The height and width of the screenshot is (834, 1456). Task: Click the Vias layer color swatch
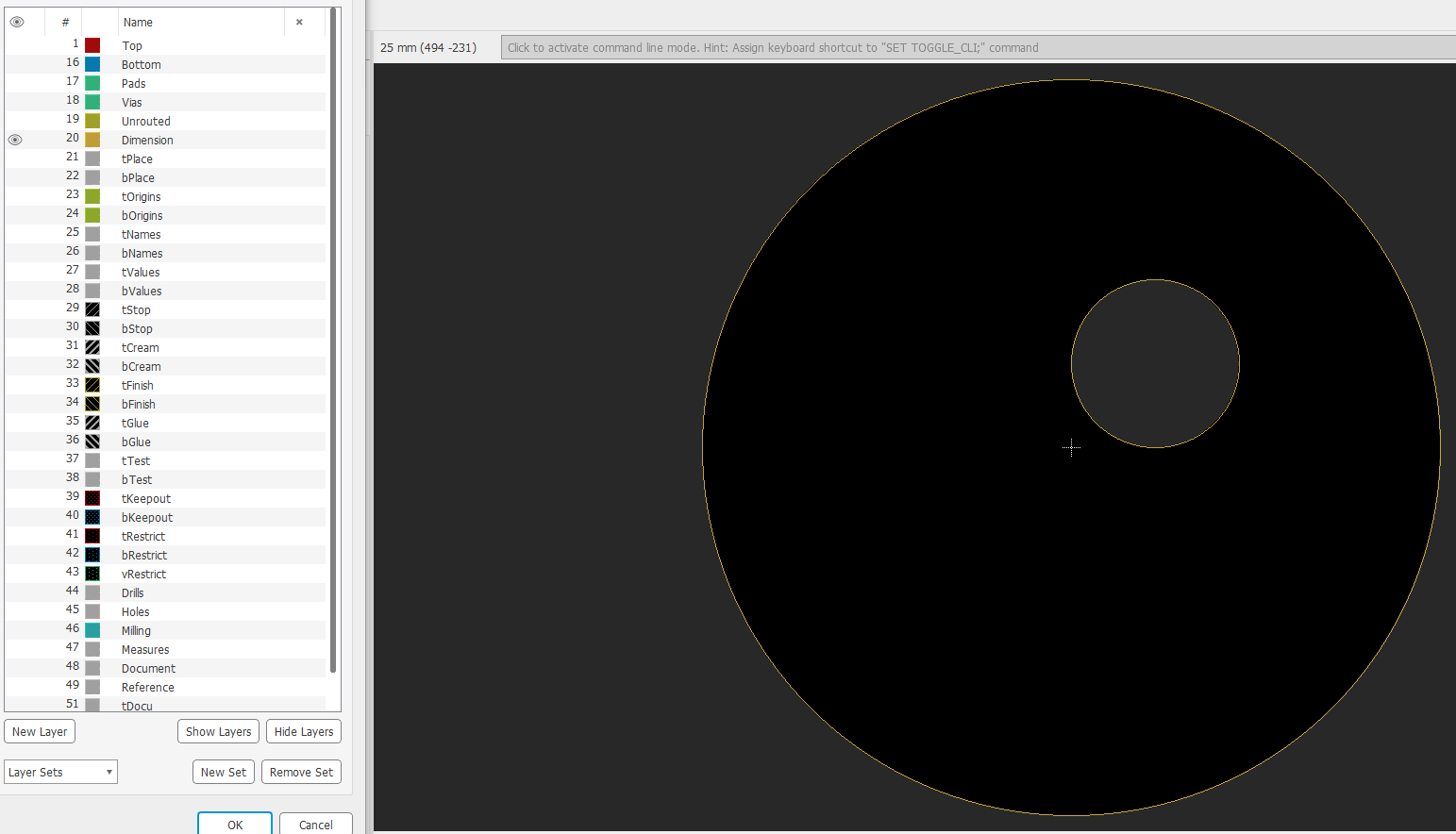coord(92,101)
